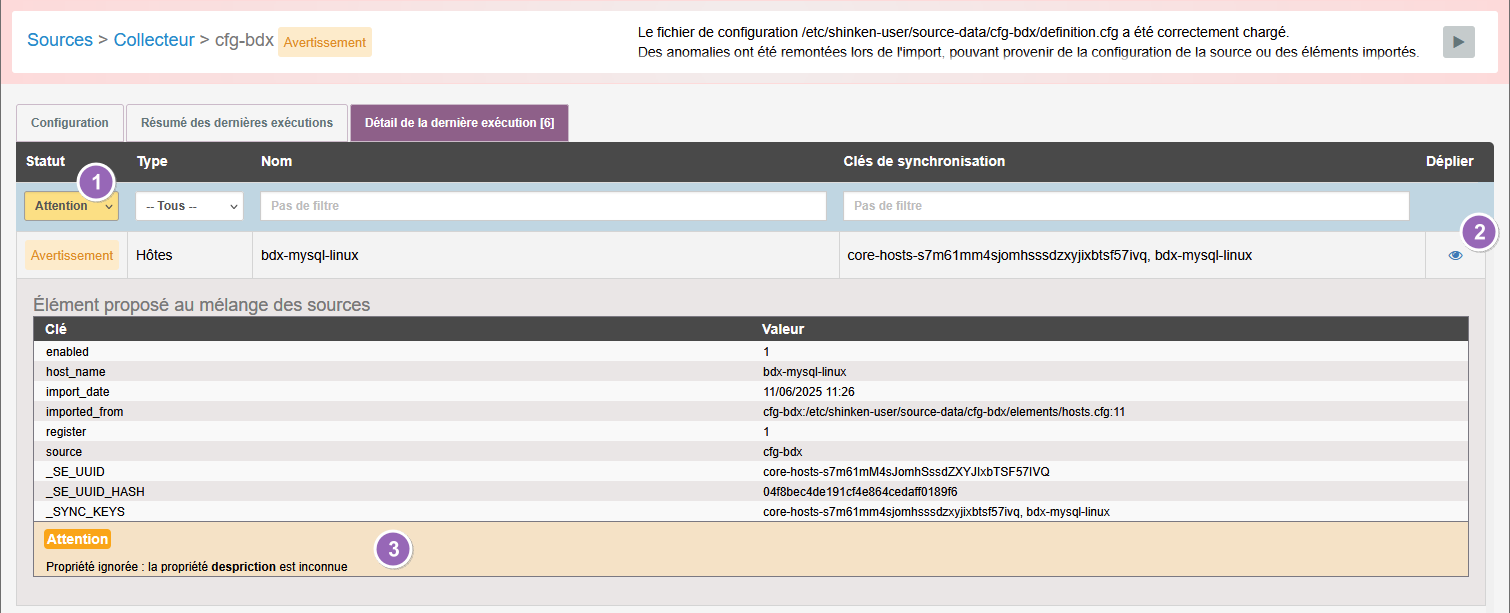Open the Résumé des dernières exécutions tab

(x=236, y=123)
